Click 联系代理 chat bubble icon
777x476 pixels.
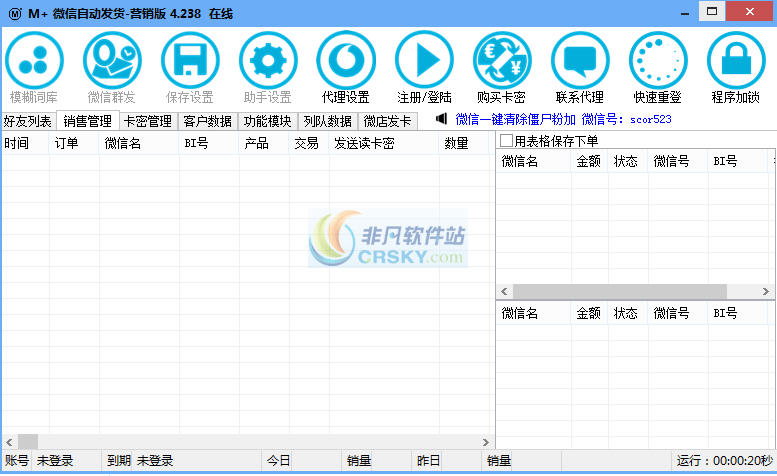[x=580, y=60]
